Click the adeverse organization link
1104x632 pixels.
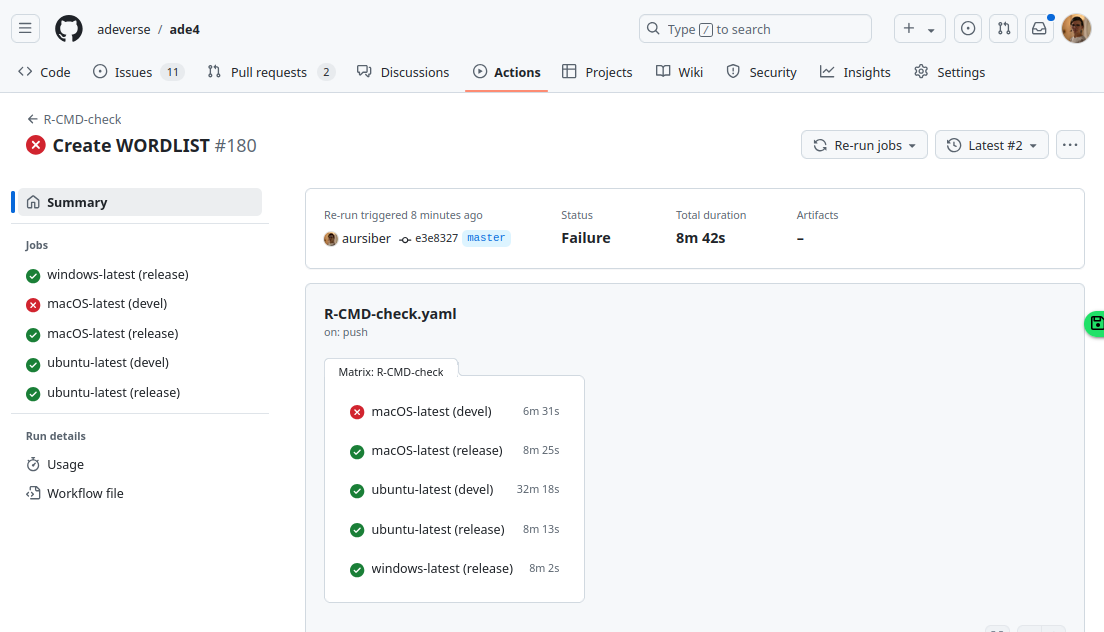pos(124,30)
